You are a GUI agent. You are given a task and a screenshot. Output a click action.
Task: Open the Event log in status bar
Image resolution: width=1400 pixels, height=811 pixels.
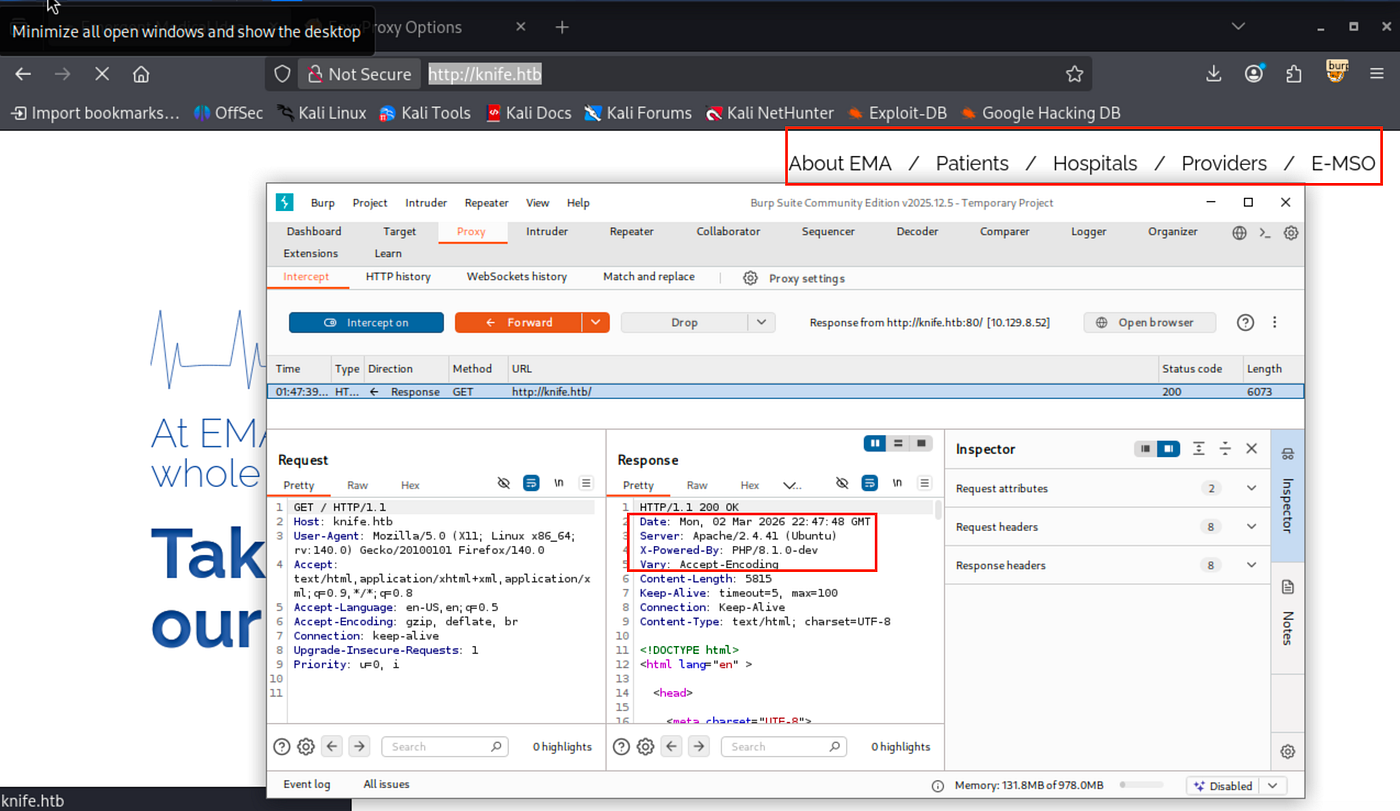[x=307, y=785]
